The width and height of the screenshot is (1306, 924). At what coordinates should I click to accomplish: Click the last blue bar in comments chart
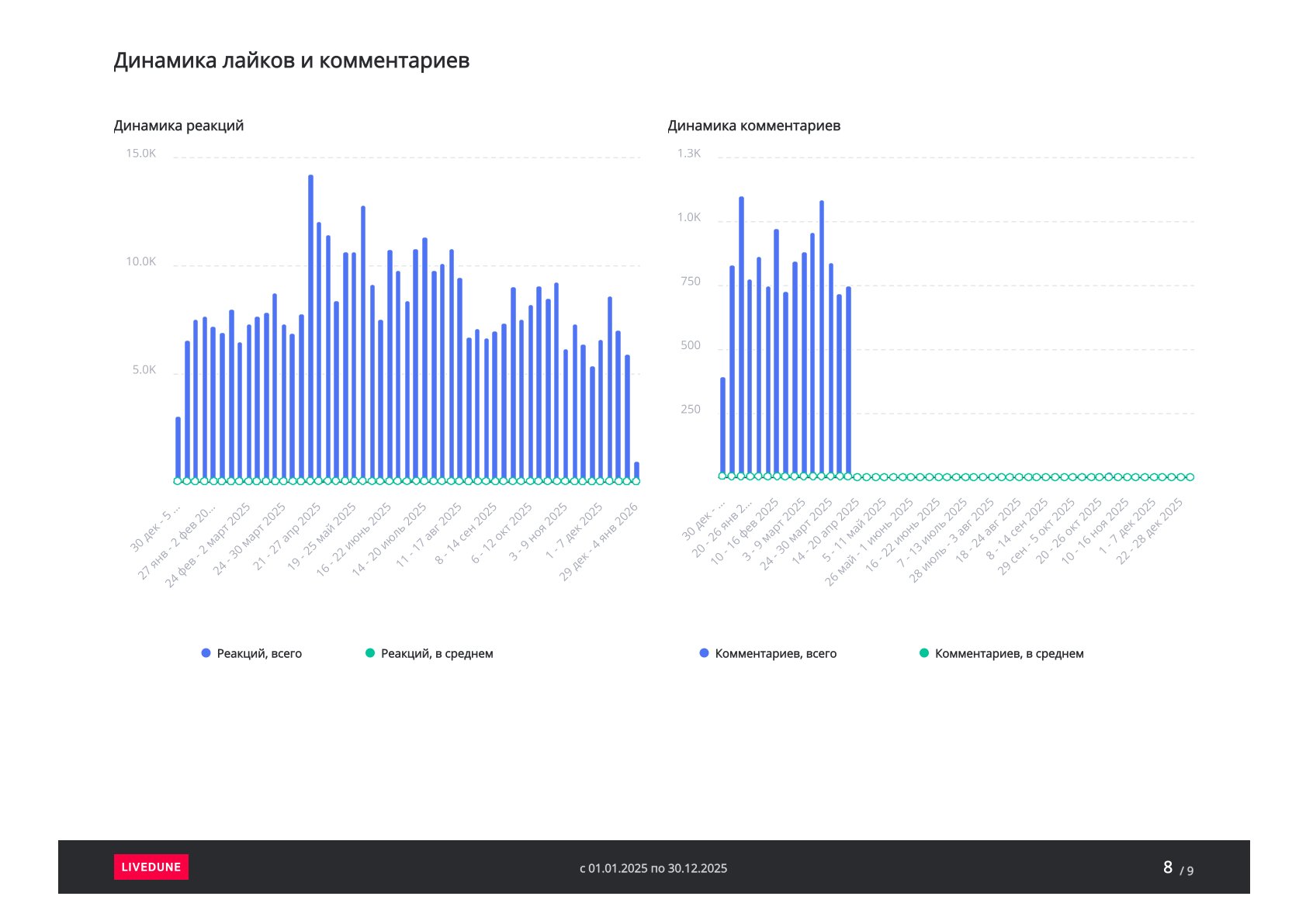coord(848,380)
